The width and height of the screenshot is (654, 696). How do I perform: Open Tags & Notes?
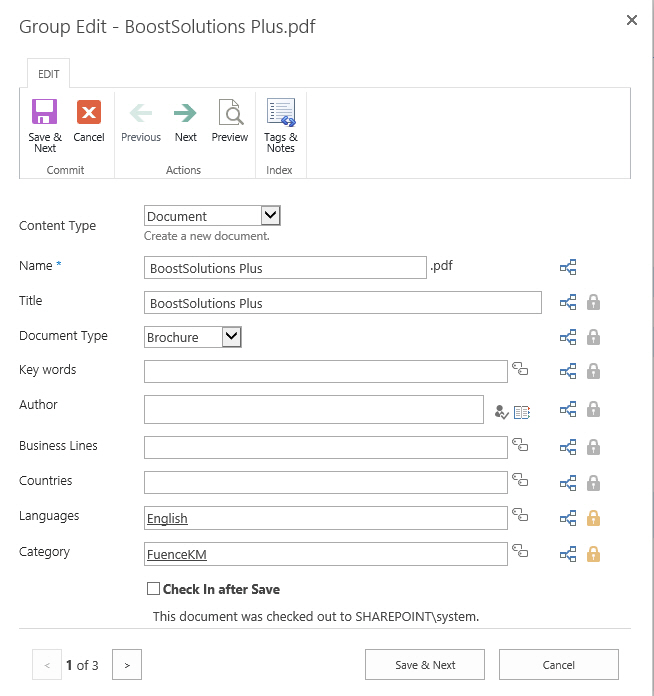(281, 112)
